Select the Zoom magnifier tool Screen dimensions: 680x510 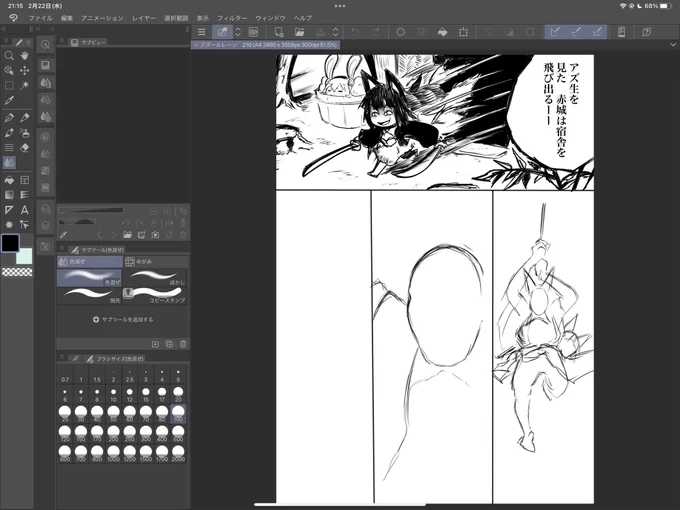[x=9, y=56]
